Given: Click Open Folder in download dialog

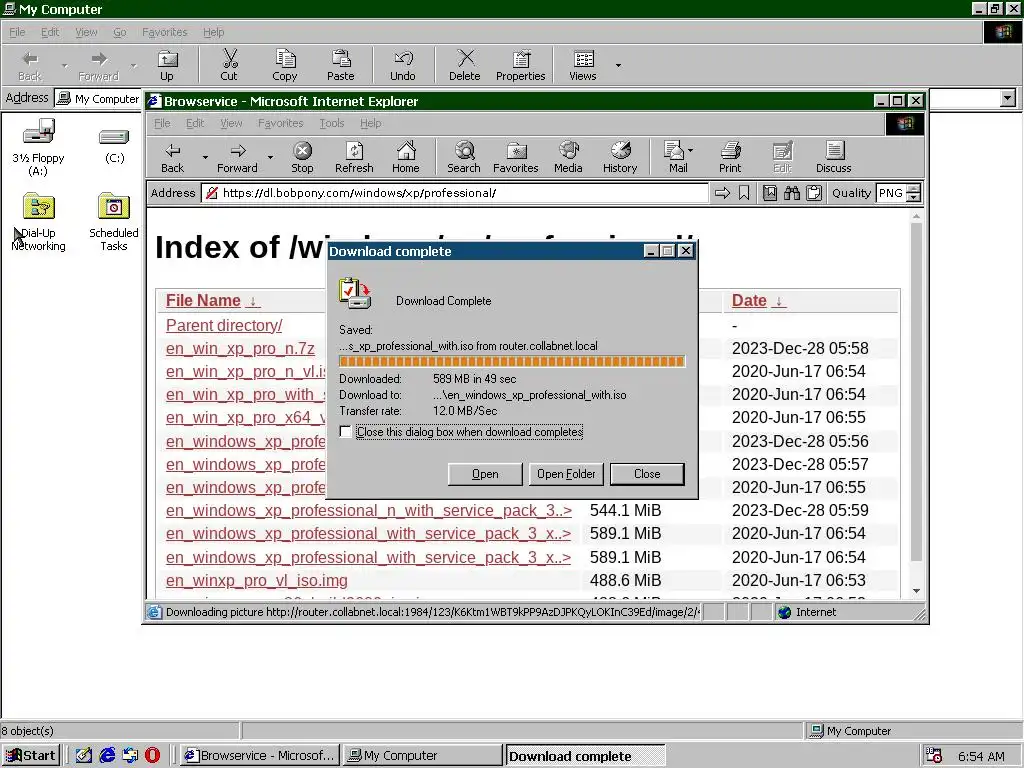Looking at the screenshot, I should (x=566, y=474).
